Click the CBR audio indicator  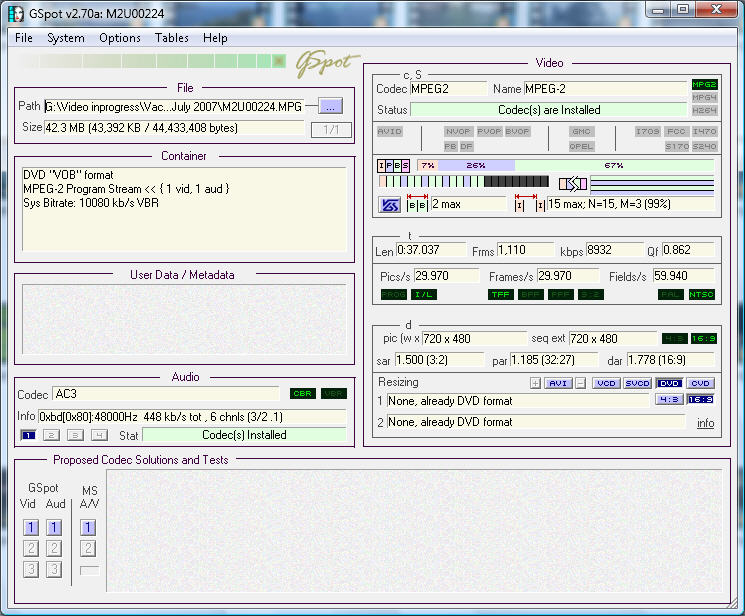pyautogui.click(x=303, y=394)
